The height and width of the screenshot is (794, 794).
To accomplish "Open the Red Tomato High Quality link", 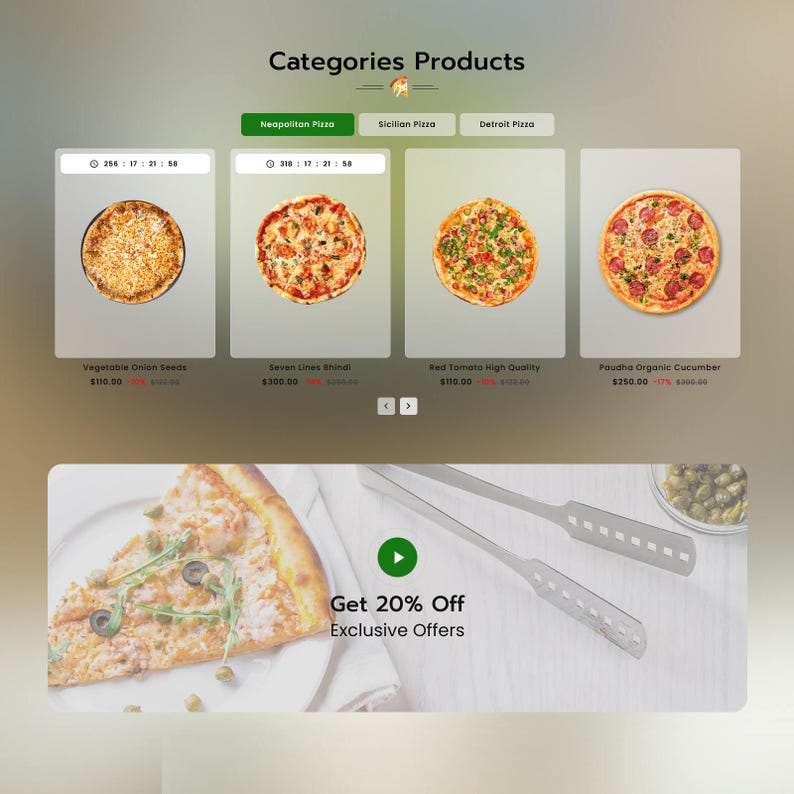I will 485,367.
